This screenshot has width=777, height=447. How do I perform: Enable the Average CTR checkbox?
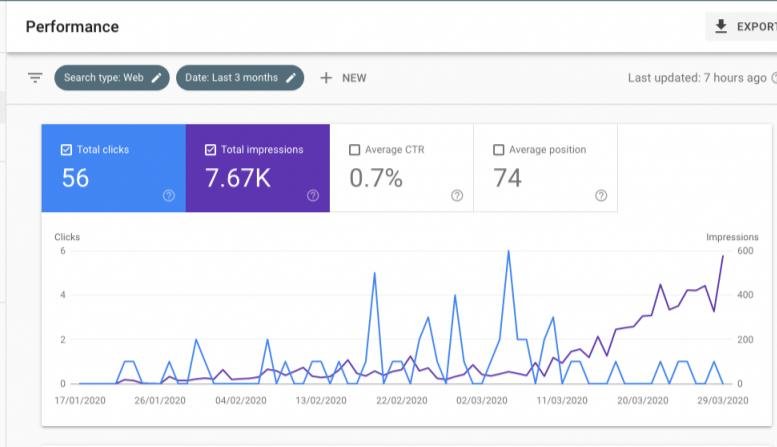[x=354, y=150]
